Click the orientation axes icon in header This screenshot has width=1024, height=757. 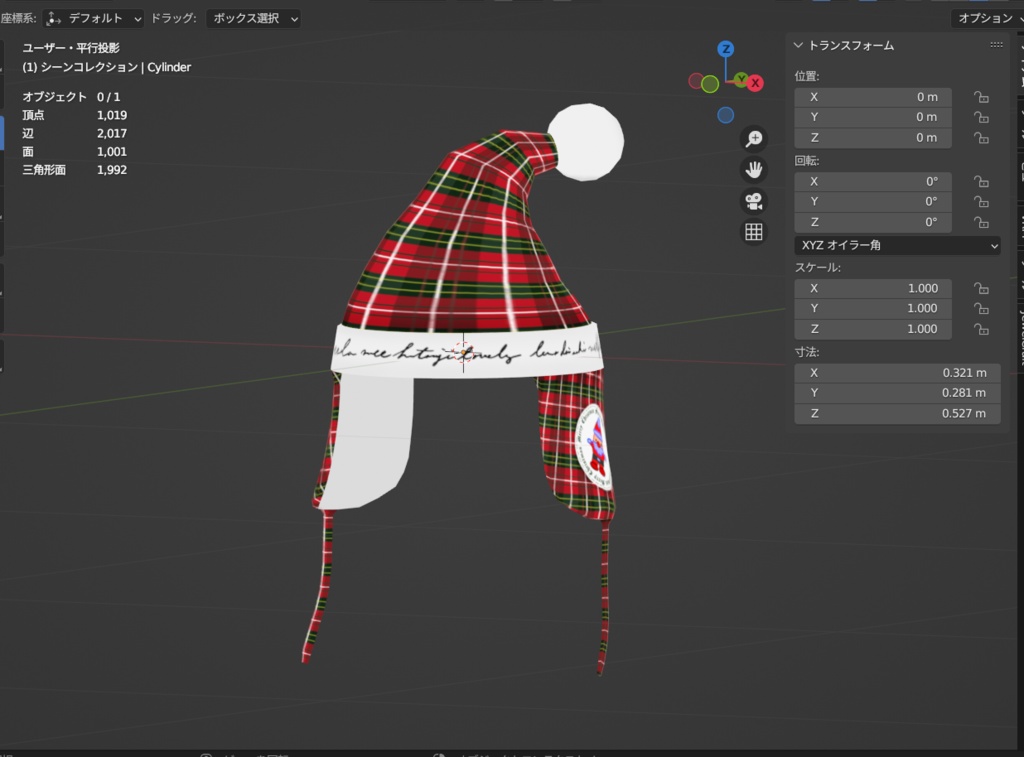click(x=54, y=18)
